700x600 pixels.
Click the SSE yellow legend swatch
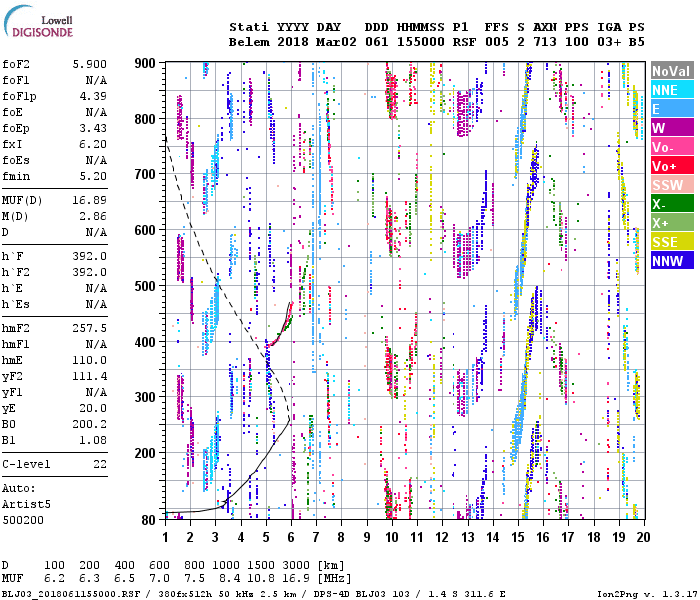tap(672, 242)
